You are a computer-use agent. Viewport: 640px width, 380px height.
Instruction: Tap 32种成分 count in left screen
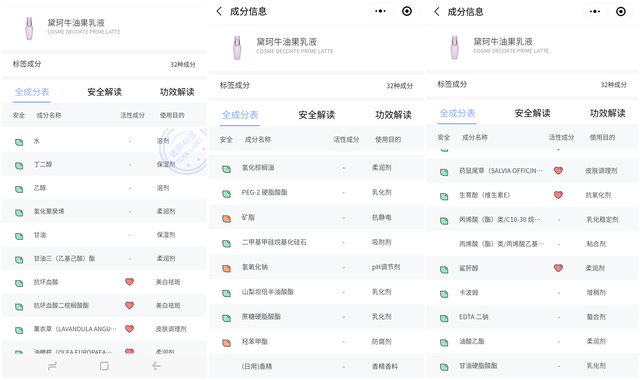pos(182,64)
